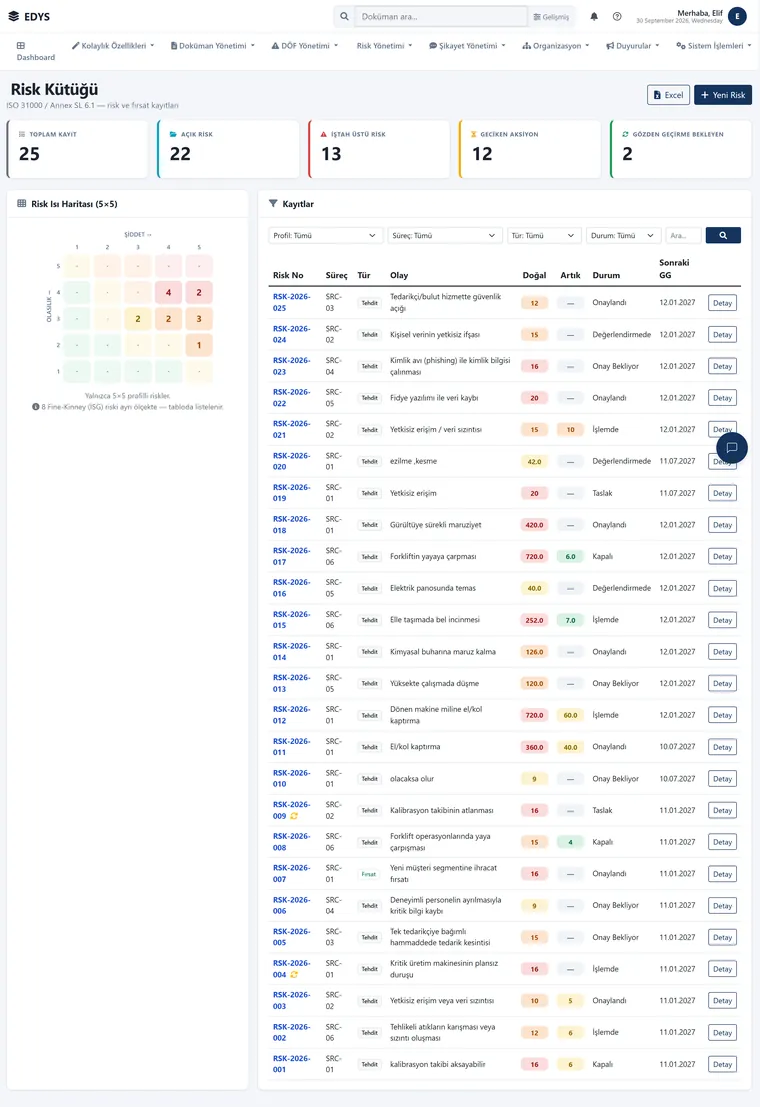Image resolution: width=760 pixels, height=1107 pixels.
Task: Click the Fırsat tag on RSK-2026-007
Action: coord(369,874)
